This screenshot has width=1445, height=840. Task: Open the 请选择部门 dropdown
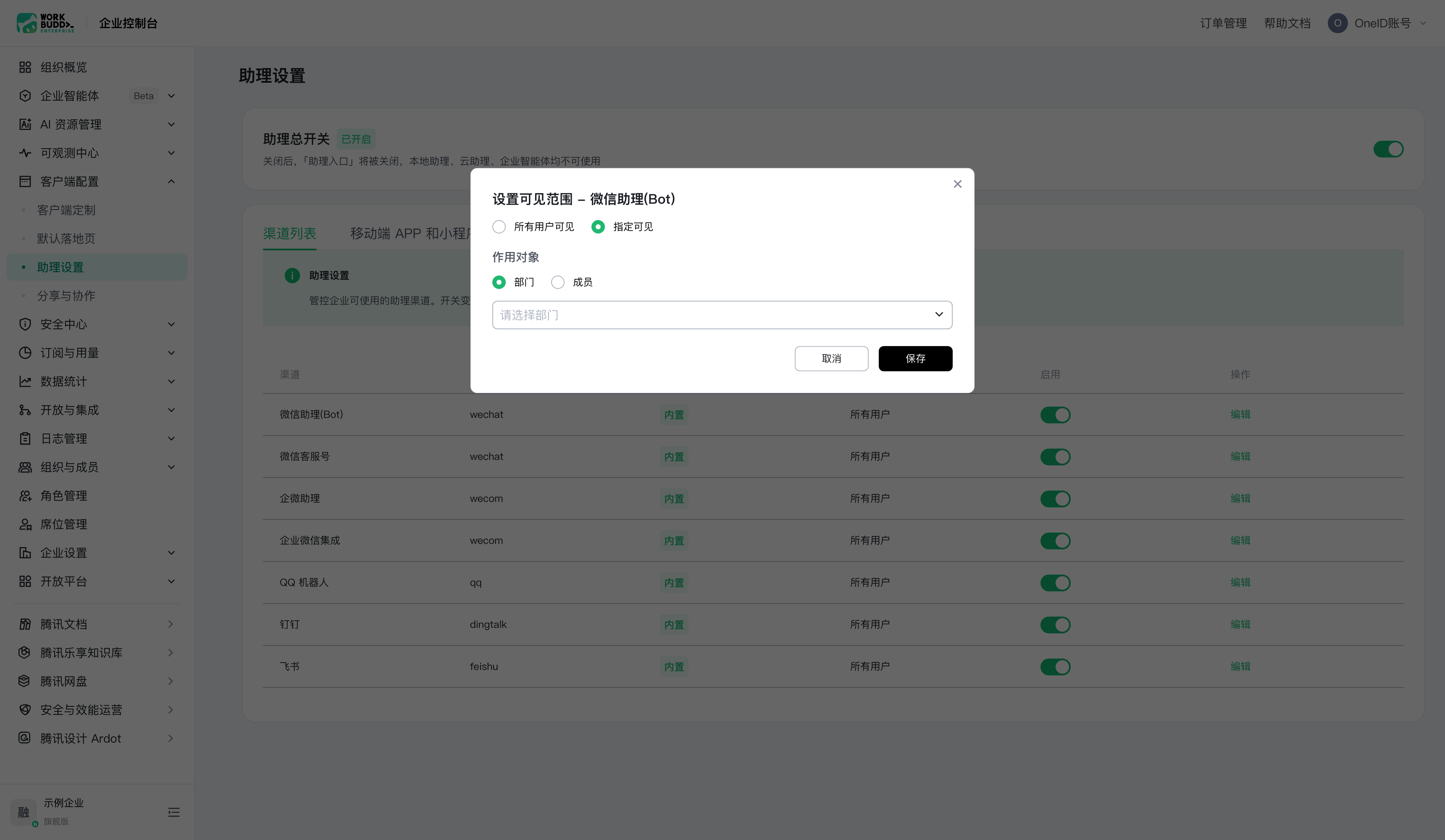(722, 315)
